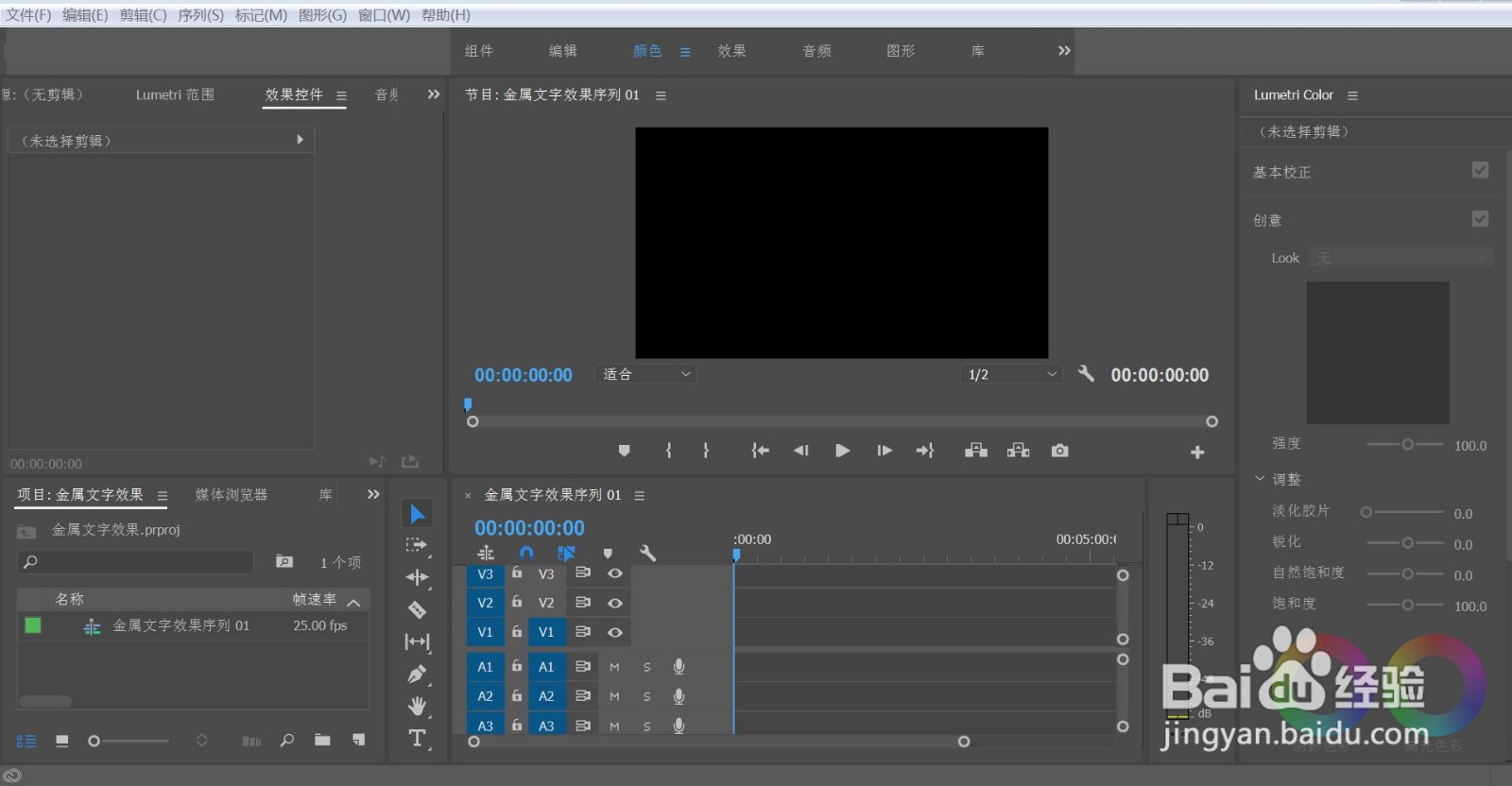Export frame with camera icon
The image size is (1512, 786).
pos(1060,451)
